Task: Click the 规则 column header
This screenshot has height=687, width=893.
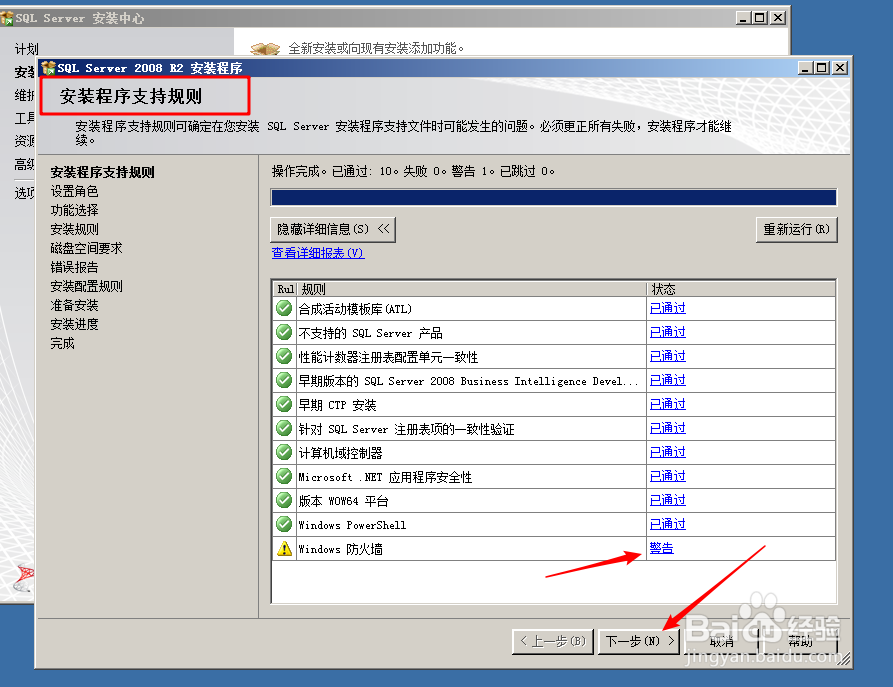Action: [472, 289]
